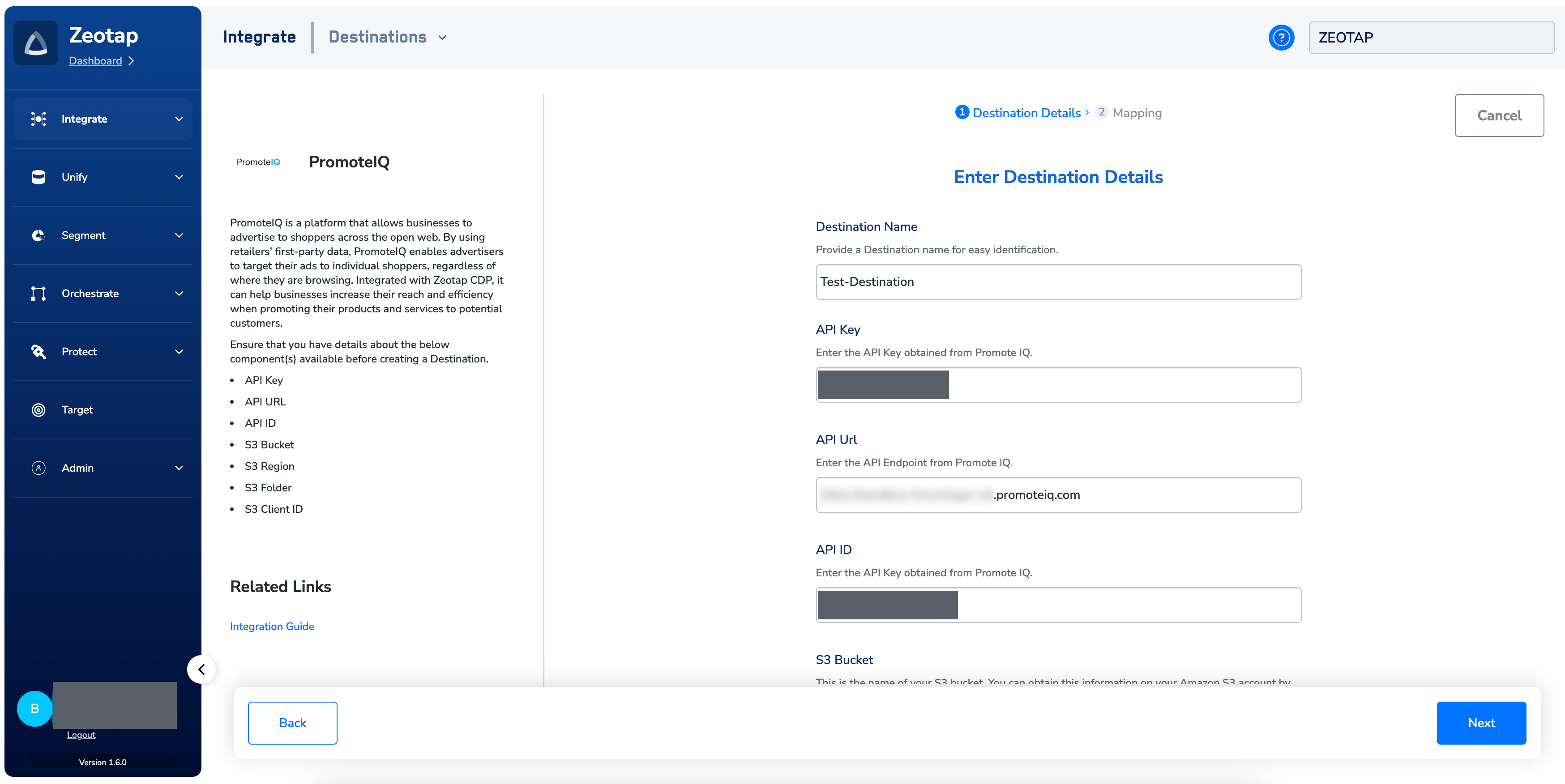Click the Protect sidebar icon

point(38,352)
